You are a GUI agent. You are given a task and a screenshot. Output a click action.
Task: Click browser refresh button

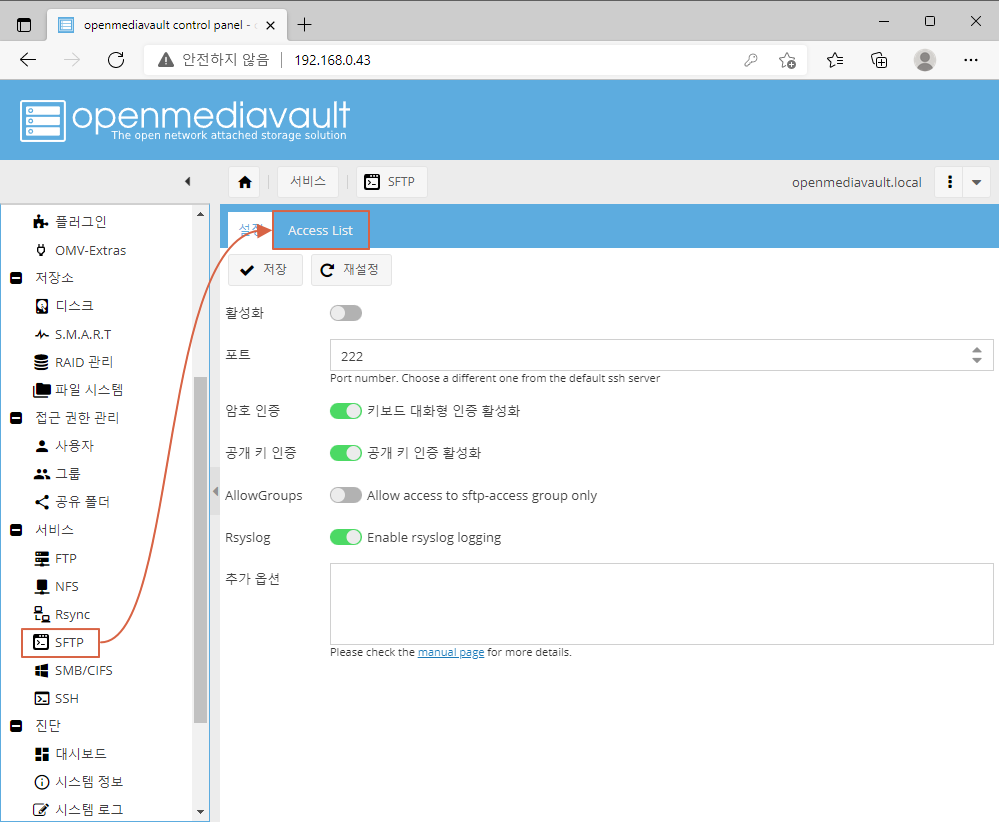pos(116,60)
